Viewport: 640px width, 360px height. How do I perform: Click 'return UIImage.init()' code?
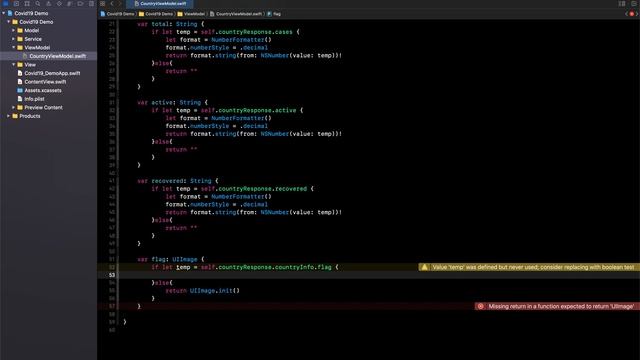click(202, 291)
